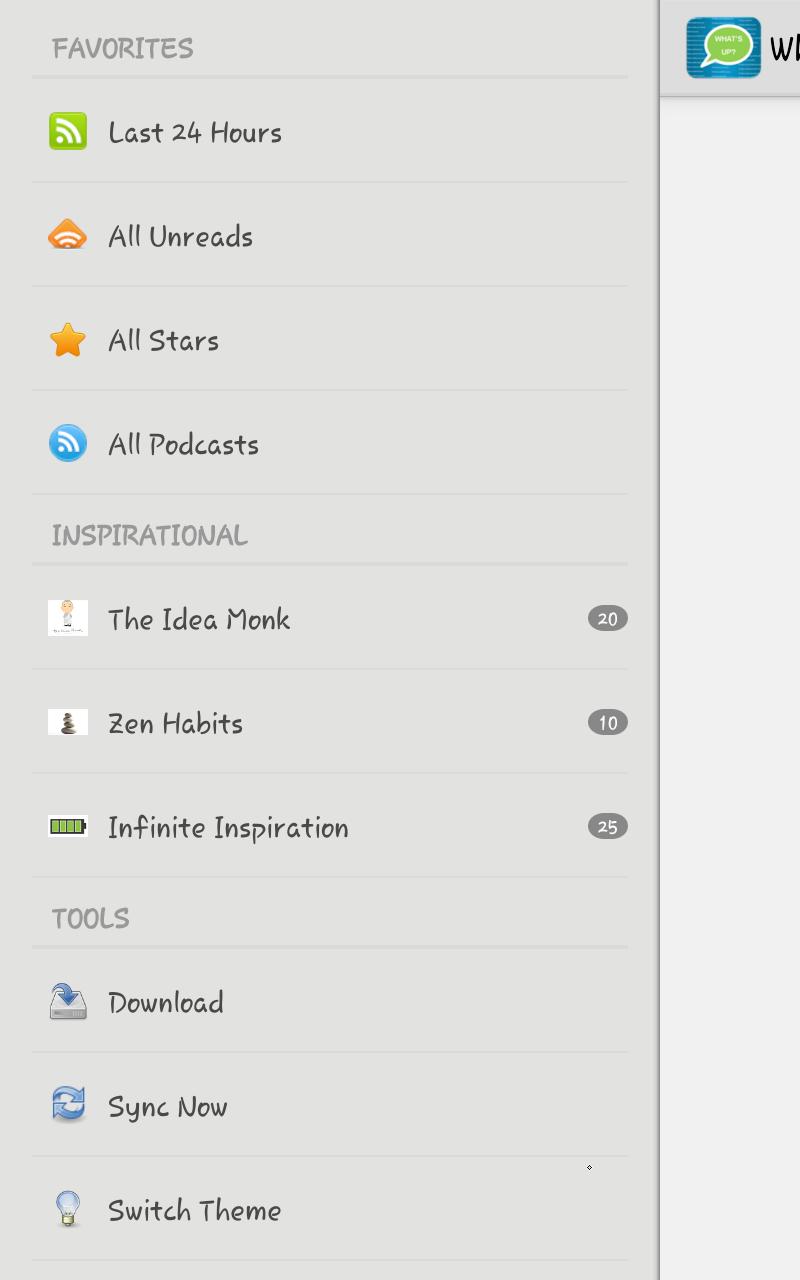This screenshot has width=800, height=1280.
Task: Tap the Switch Theme light bulb icon
Action: [68, 1209]
